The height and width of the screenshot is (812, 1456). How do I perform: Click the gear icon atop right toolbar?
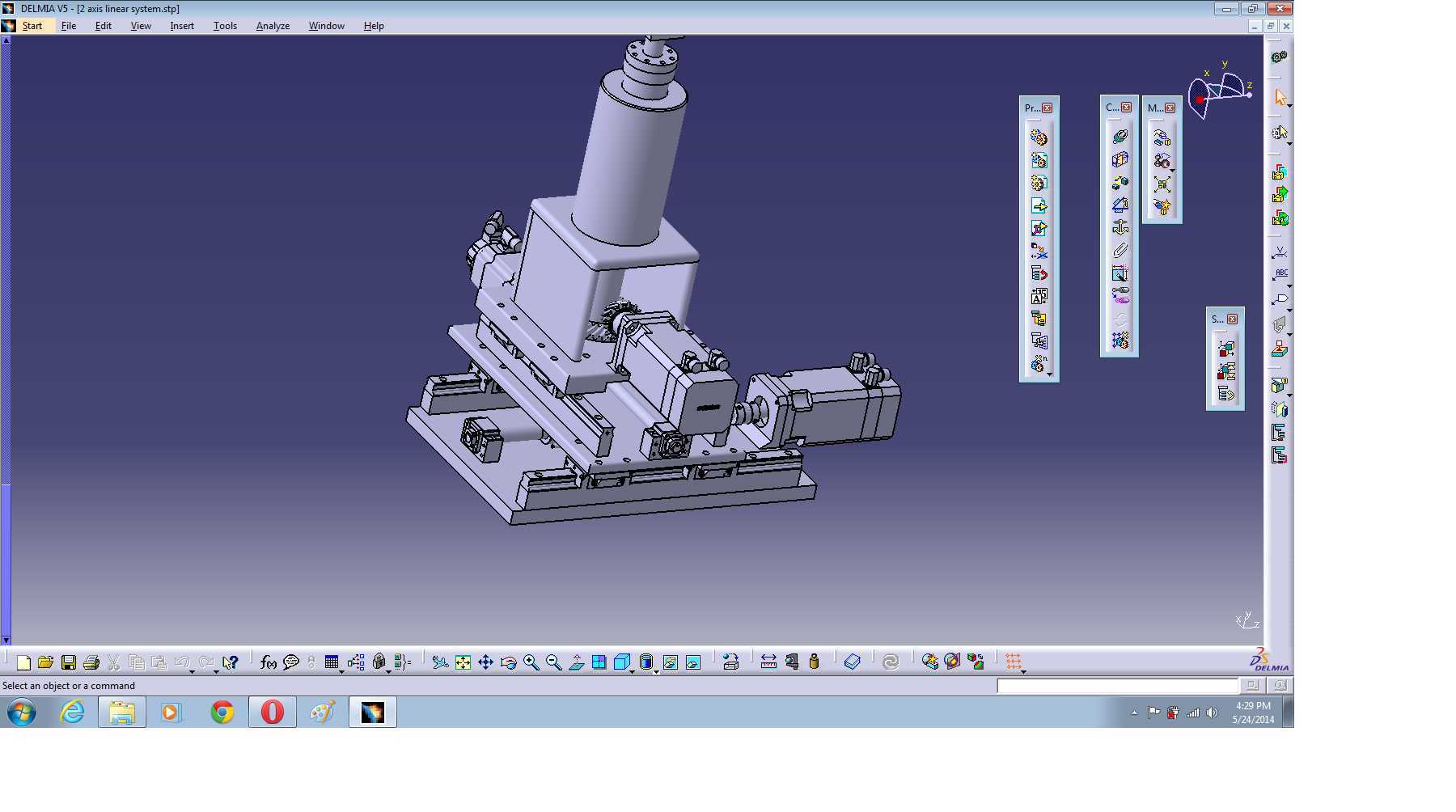(x=1279, y=57)
